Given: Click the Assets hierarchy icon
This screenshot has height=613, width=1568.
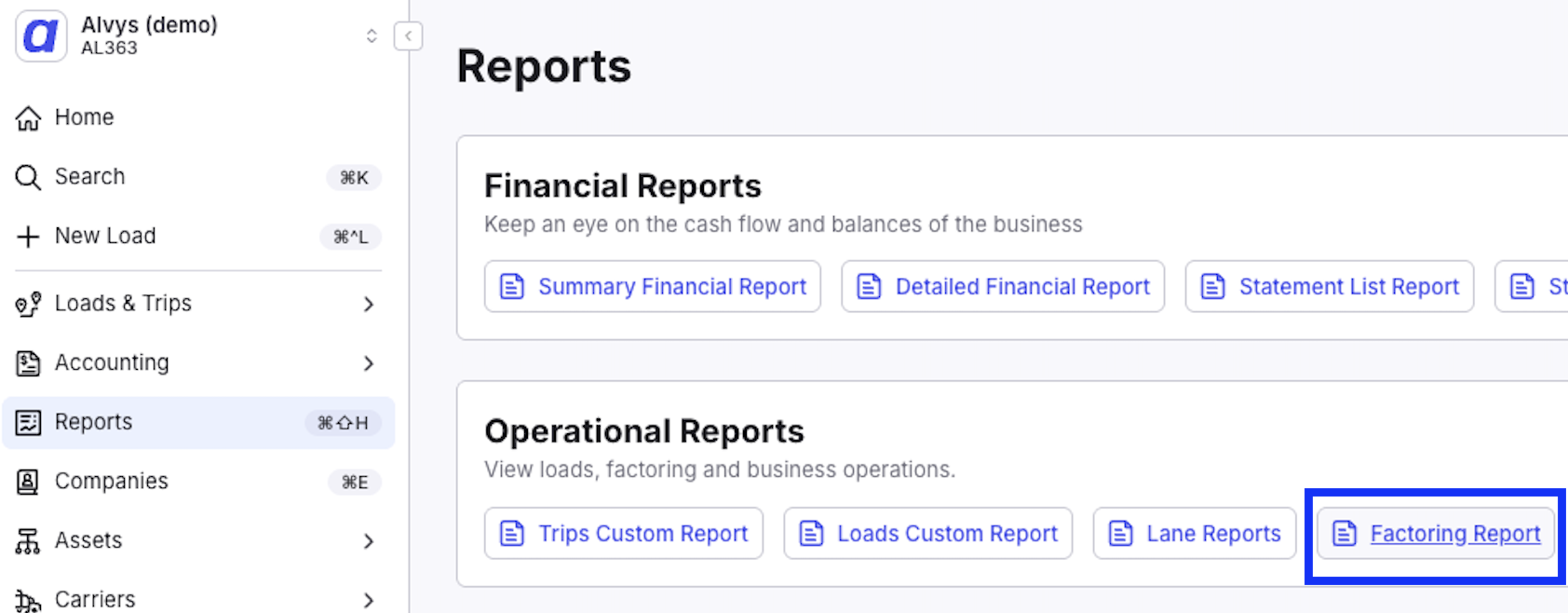Looking at the screenshot, I should 28,541.
